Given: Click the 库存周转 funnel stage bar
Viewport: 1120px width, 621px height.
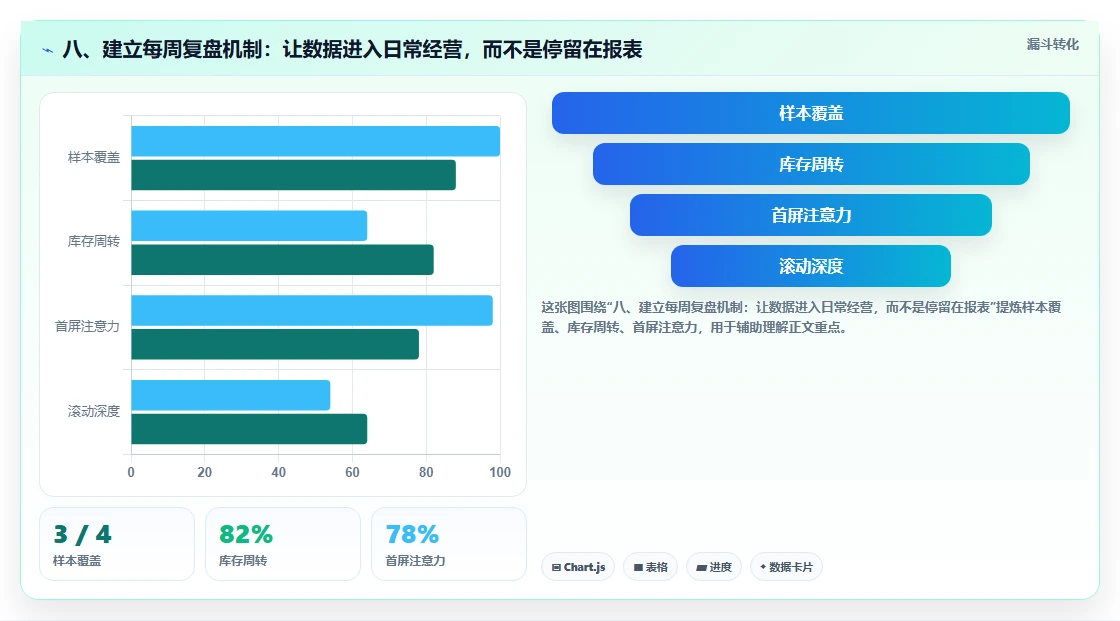Looking at the screenshot, I should click(811, 164).
